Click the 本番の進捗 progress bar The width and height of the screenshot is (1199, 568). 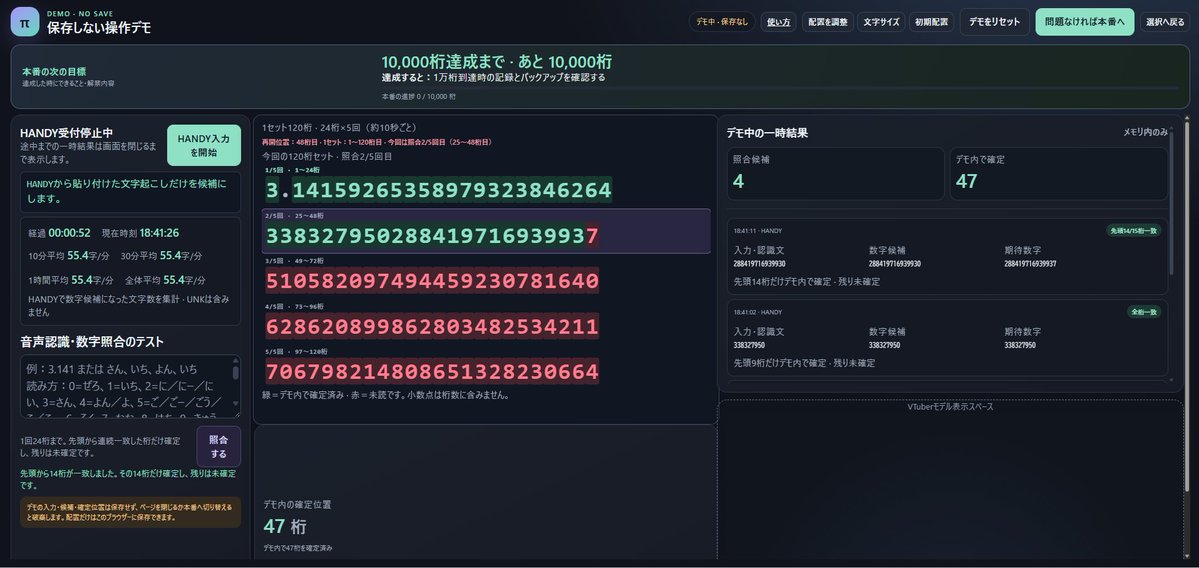pyautogui.click(x=780, y=88)
